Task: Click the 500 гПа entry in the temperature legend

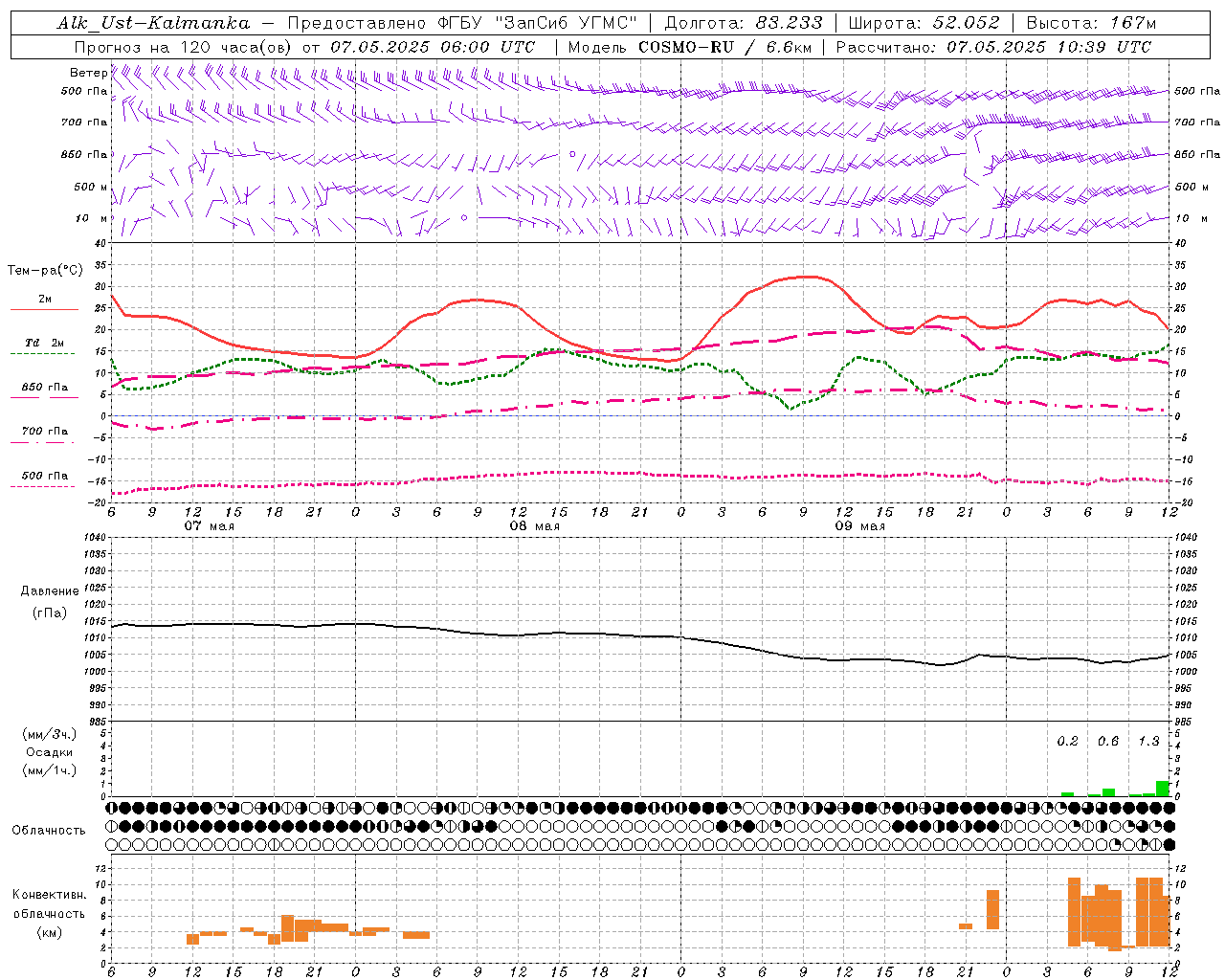Action: 45,476
